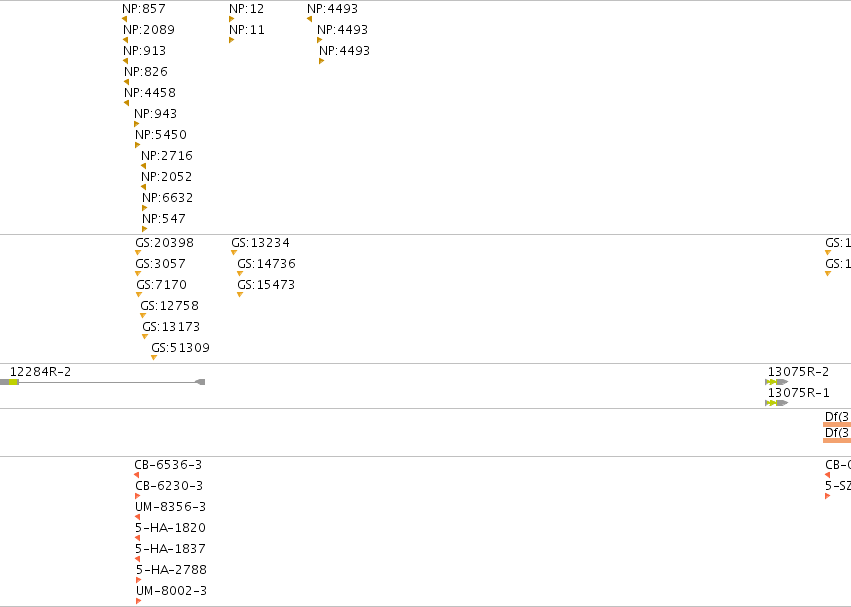Click the 13075R-1 transcript glyph

click(777, 403)
